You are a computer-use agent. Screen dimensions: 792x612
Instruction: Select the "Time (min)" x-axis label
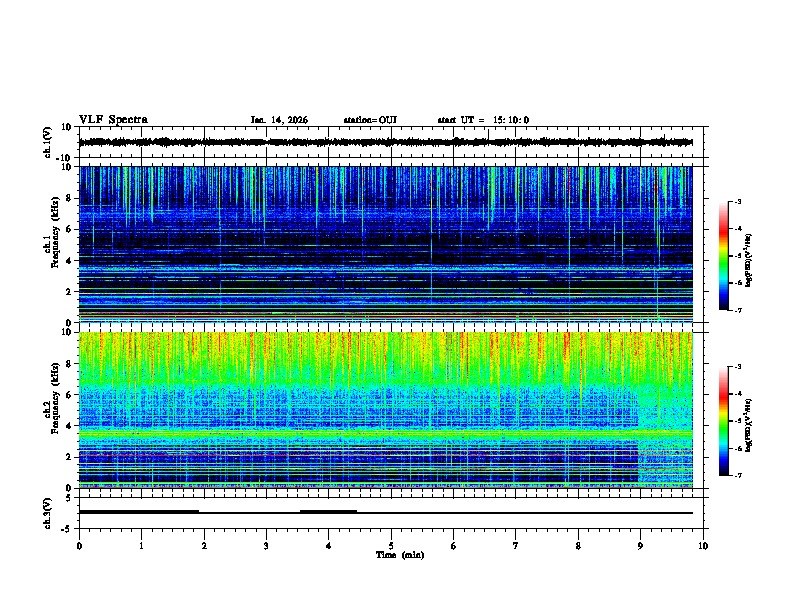pyautogui.click(x=400, y=555)
